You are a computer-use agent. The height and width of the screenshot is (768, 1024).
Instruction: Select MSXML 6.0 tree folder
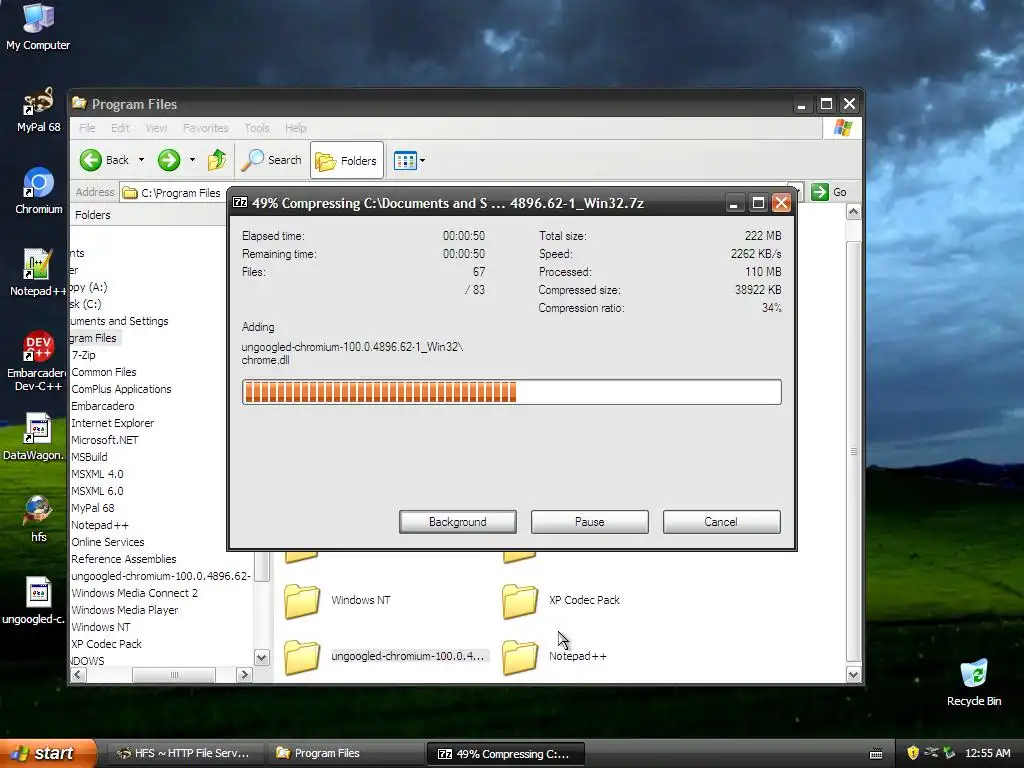(x=97, y=491)
